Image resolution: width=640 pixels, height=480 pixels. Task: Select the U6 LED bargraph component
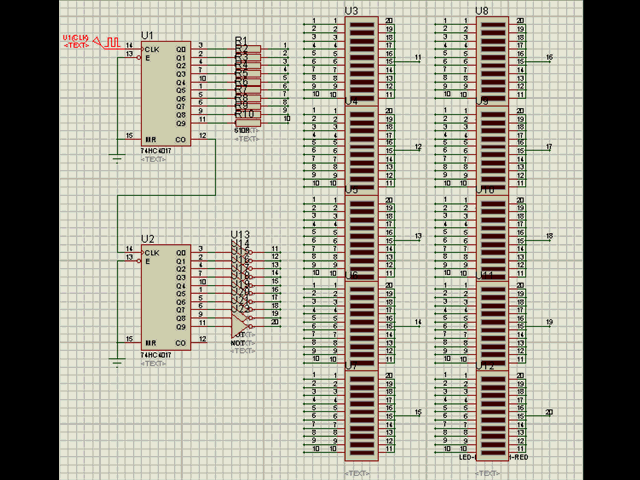tap(362, 324)
